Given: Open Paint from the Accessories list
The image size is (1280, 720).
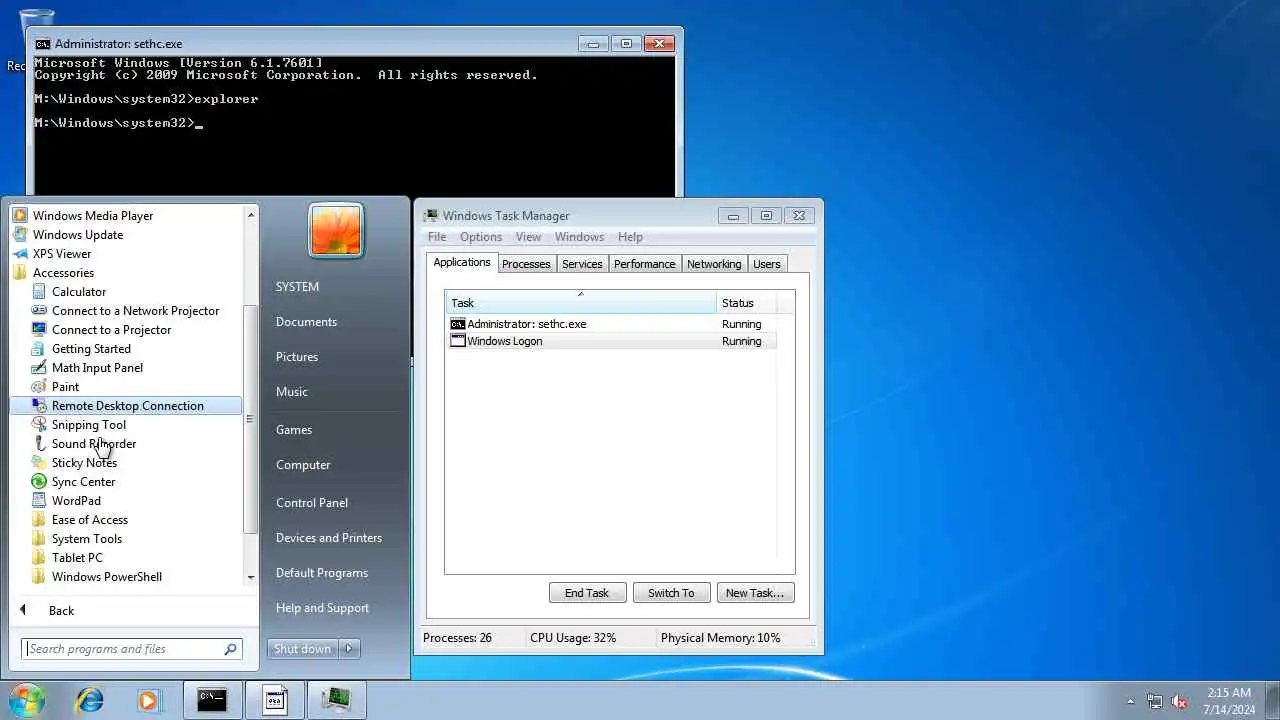Looking at the screenshot, I should [65, 386].
